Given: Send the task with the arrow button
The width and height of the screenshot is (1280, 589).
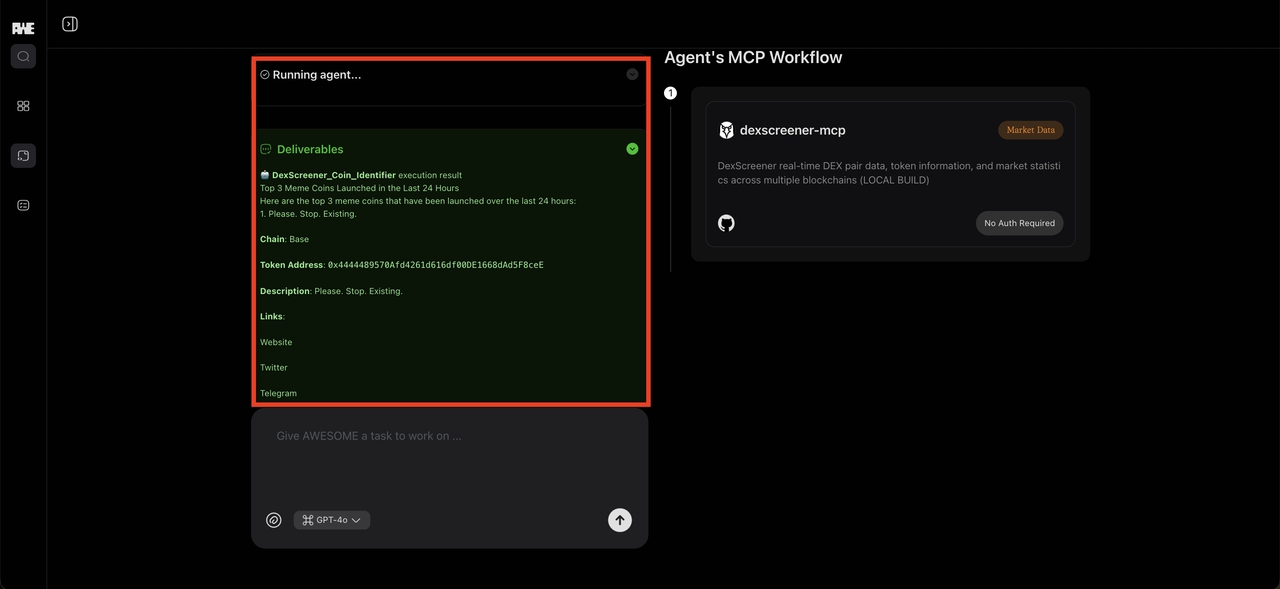Looking at the screenshot, I should [620, 520].
